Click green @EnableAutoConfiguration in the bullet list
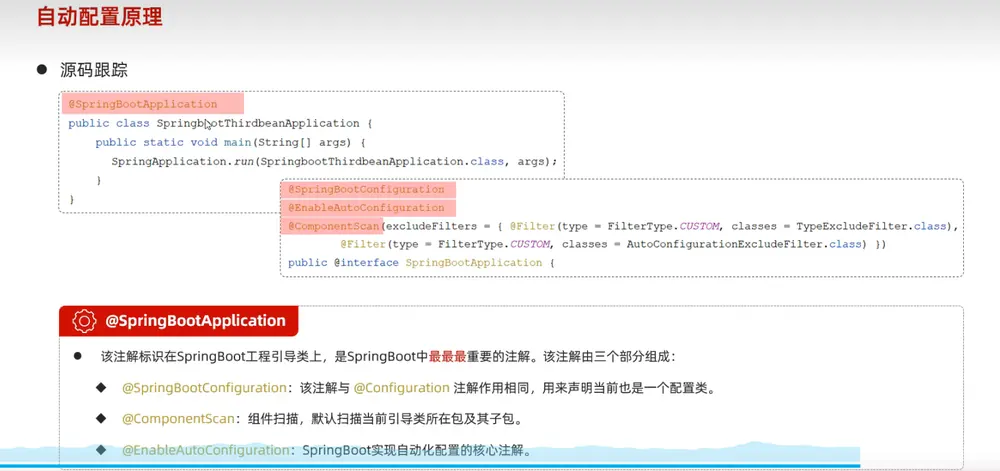This screenshot has width=1000, height=471. tap(205, 450)
